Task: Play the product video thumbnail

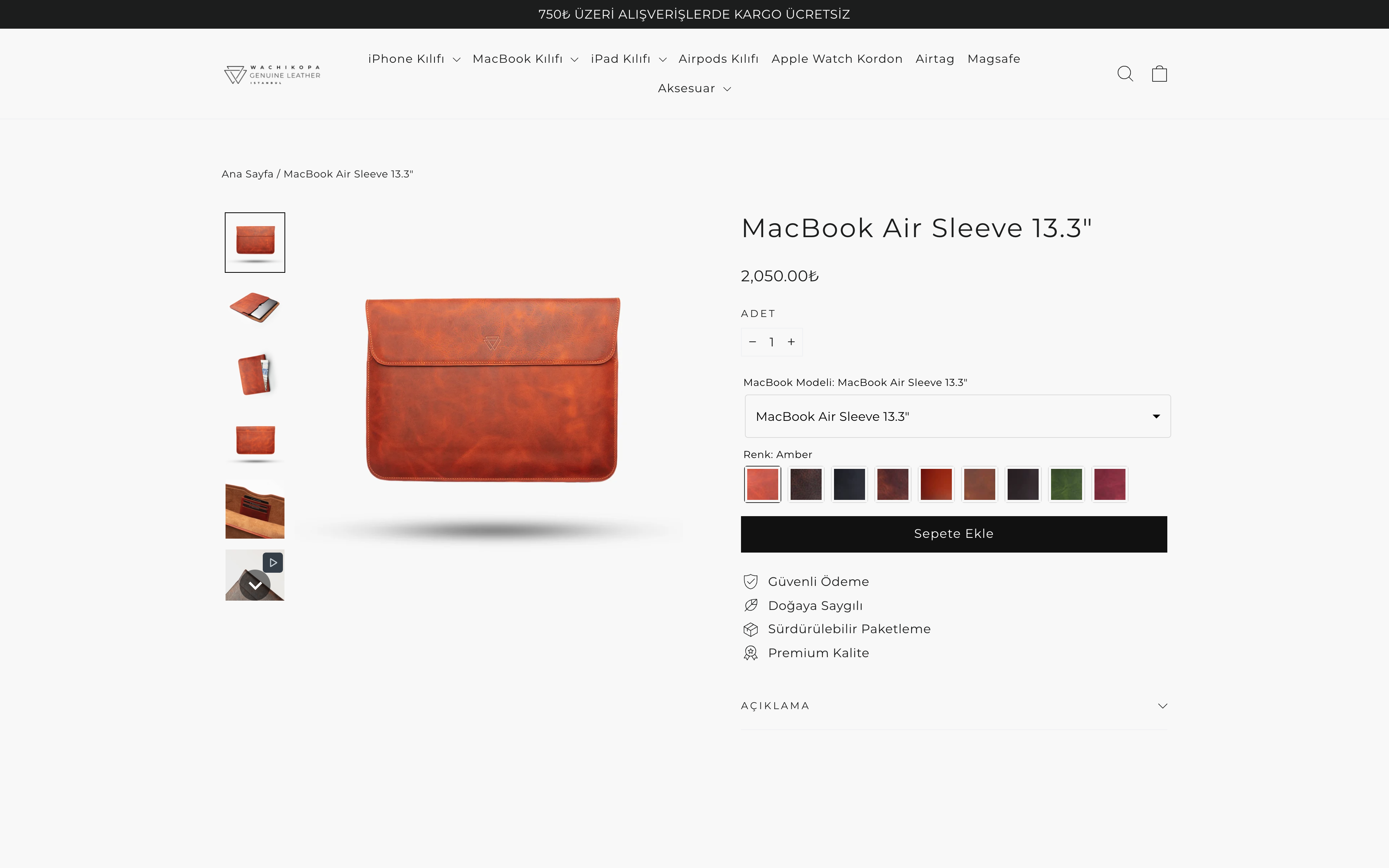Action: click(272, 563)
